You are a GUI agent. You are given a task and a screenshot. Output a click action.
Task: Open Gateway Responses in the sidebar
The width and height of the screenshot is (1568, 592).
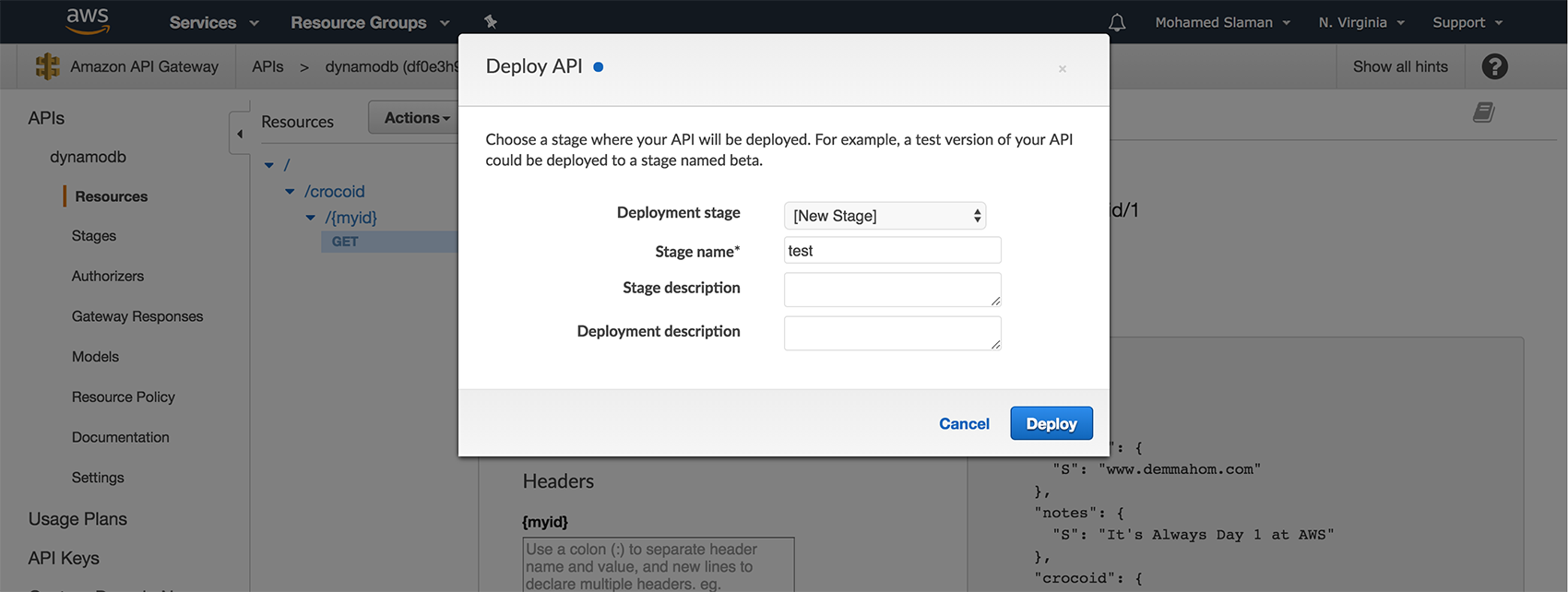137,316
